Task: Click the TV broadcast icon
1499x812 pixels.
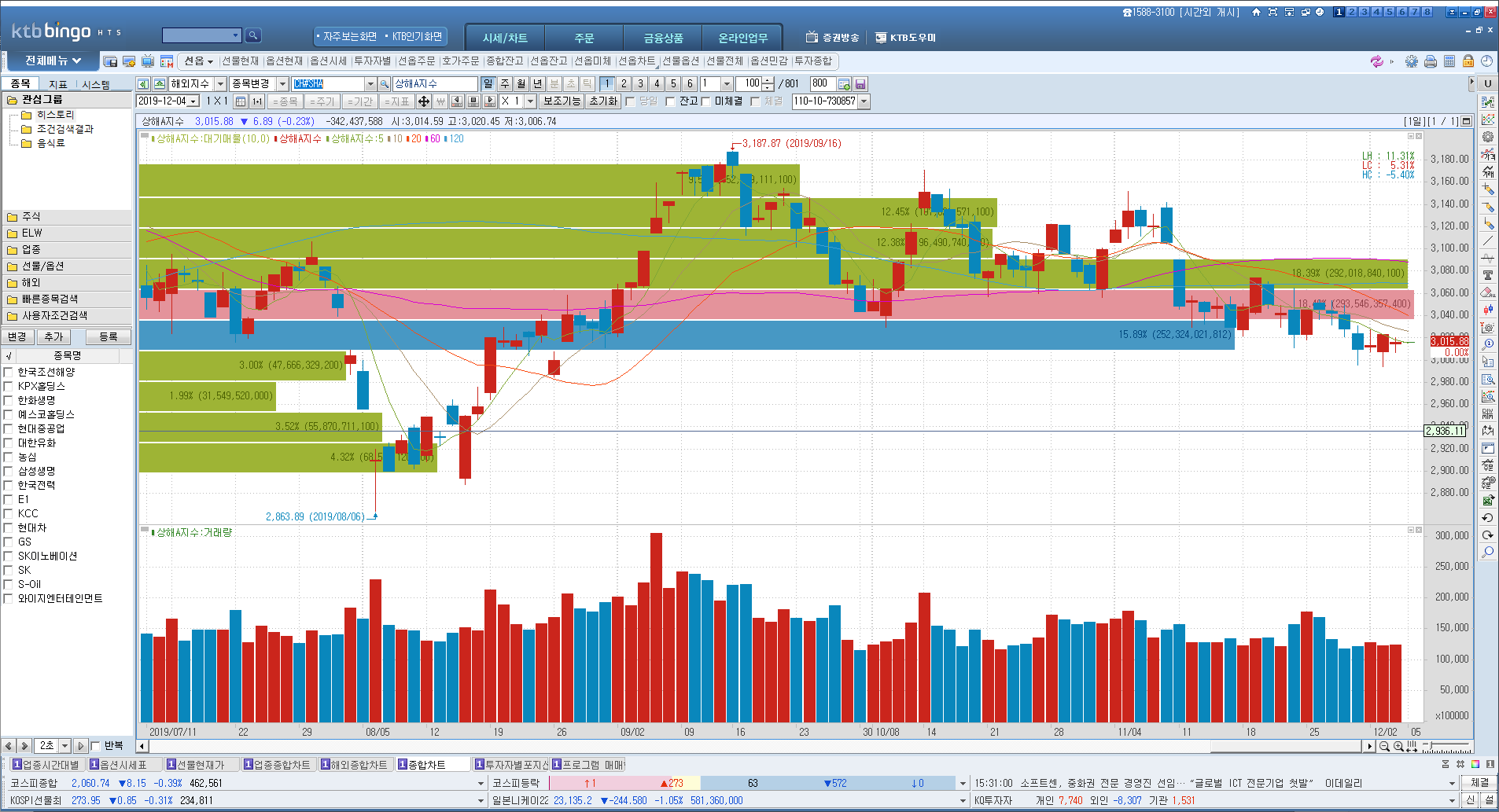Action: click(x=148, y=61)
